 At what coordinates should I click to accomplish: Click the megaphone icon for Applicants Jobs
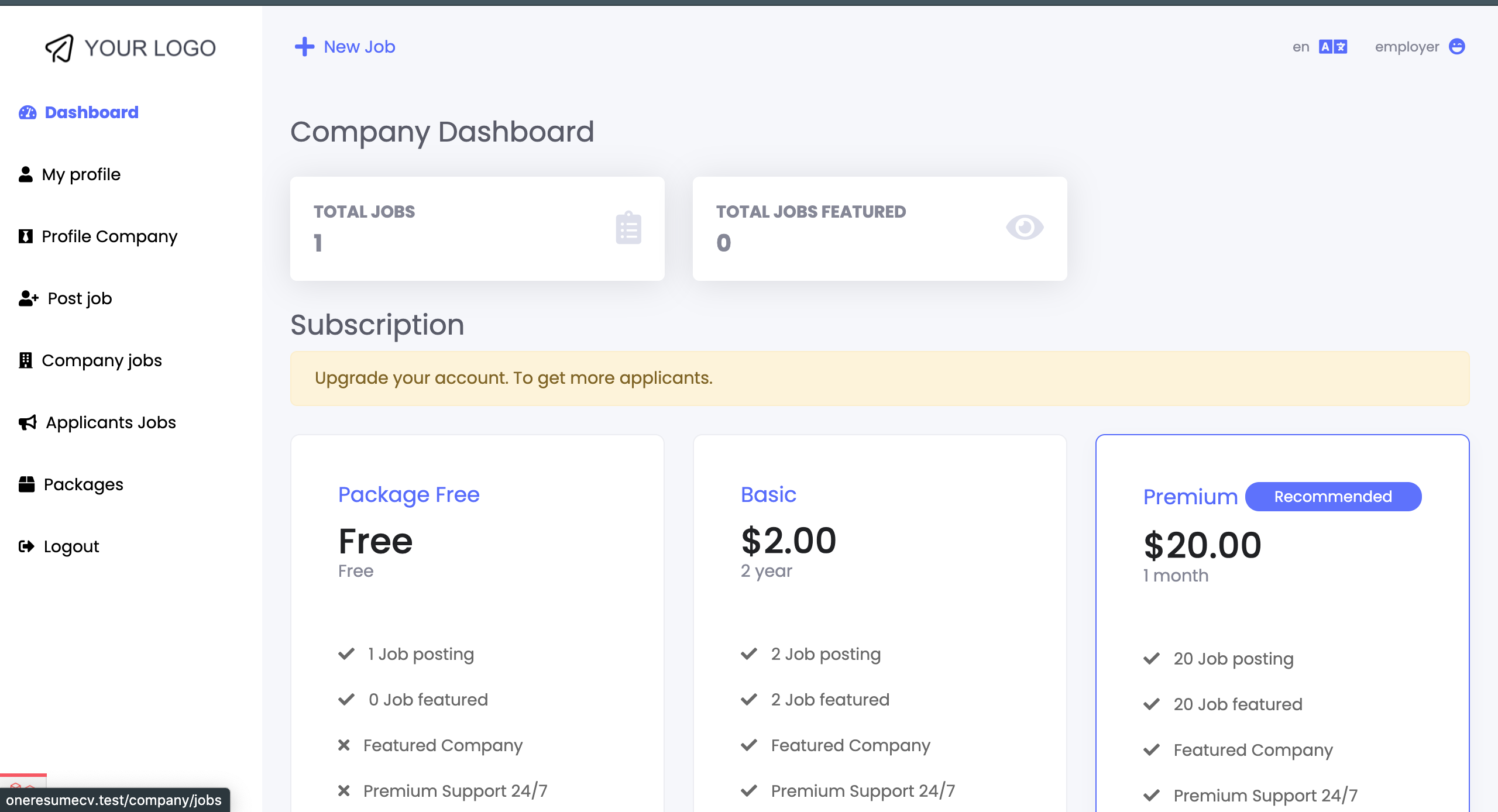coord(28,422)
